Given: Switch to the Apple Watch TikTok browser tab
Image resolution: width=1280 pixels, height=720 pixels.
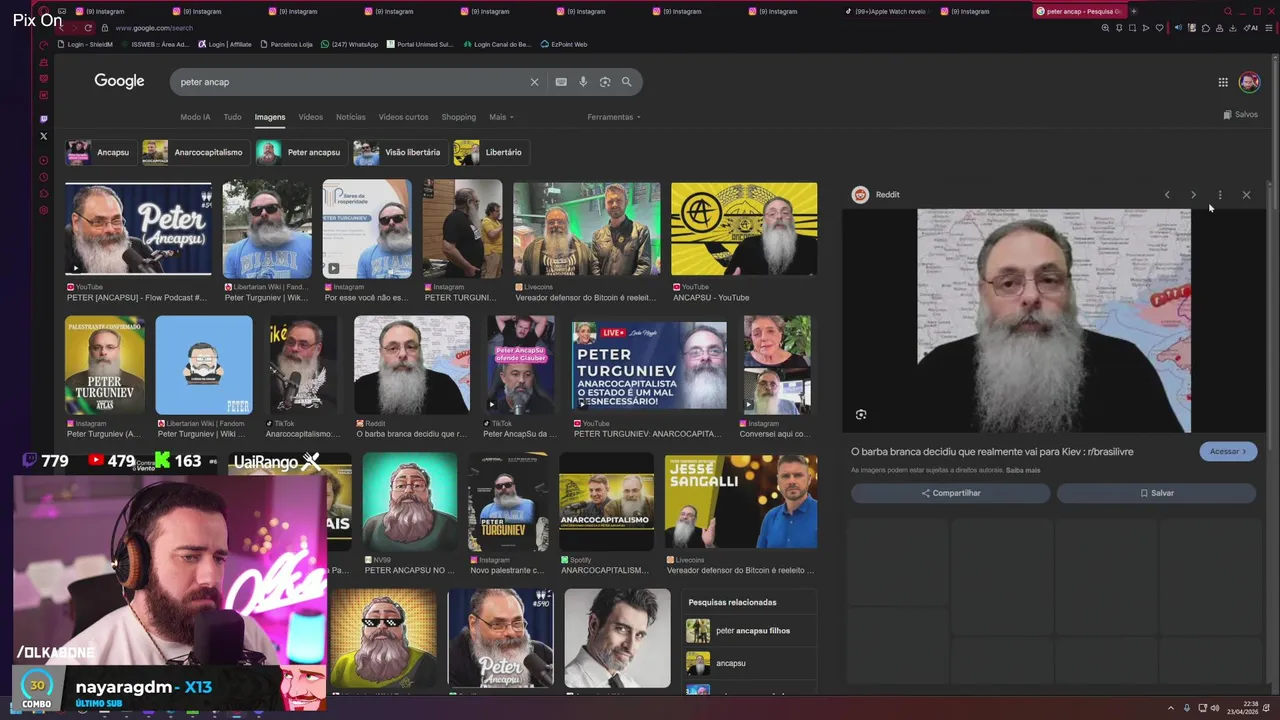Looking at the screenshot, I should tap(887, 11).
